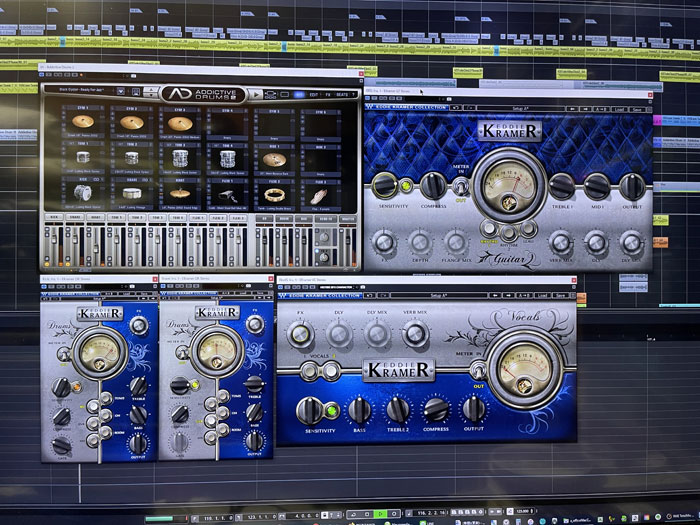Choose the TOM 4 floor tom slot
Screen dimensions: 700x525
[227, 158]
